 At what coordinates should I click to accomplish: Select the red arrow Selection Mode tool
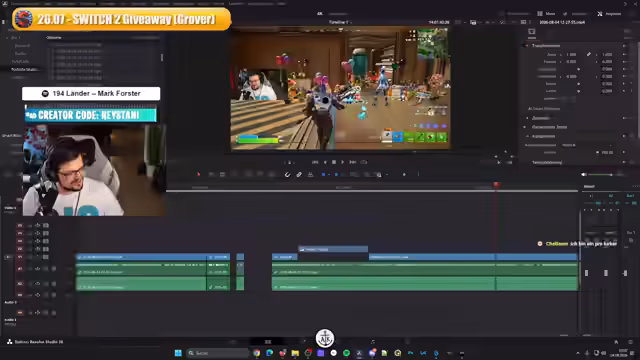coord(199,174)
